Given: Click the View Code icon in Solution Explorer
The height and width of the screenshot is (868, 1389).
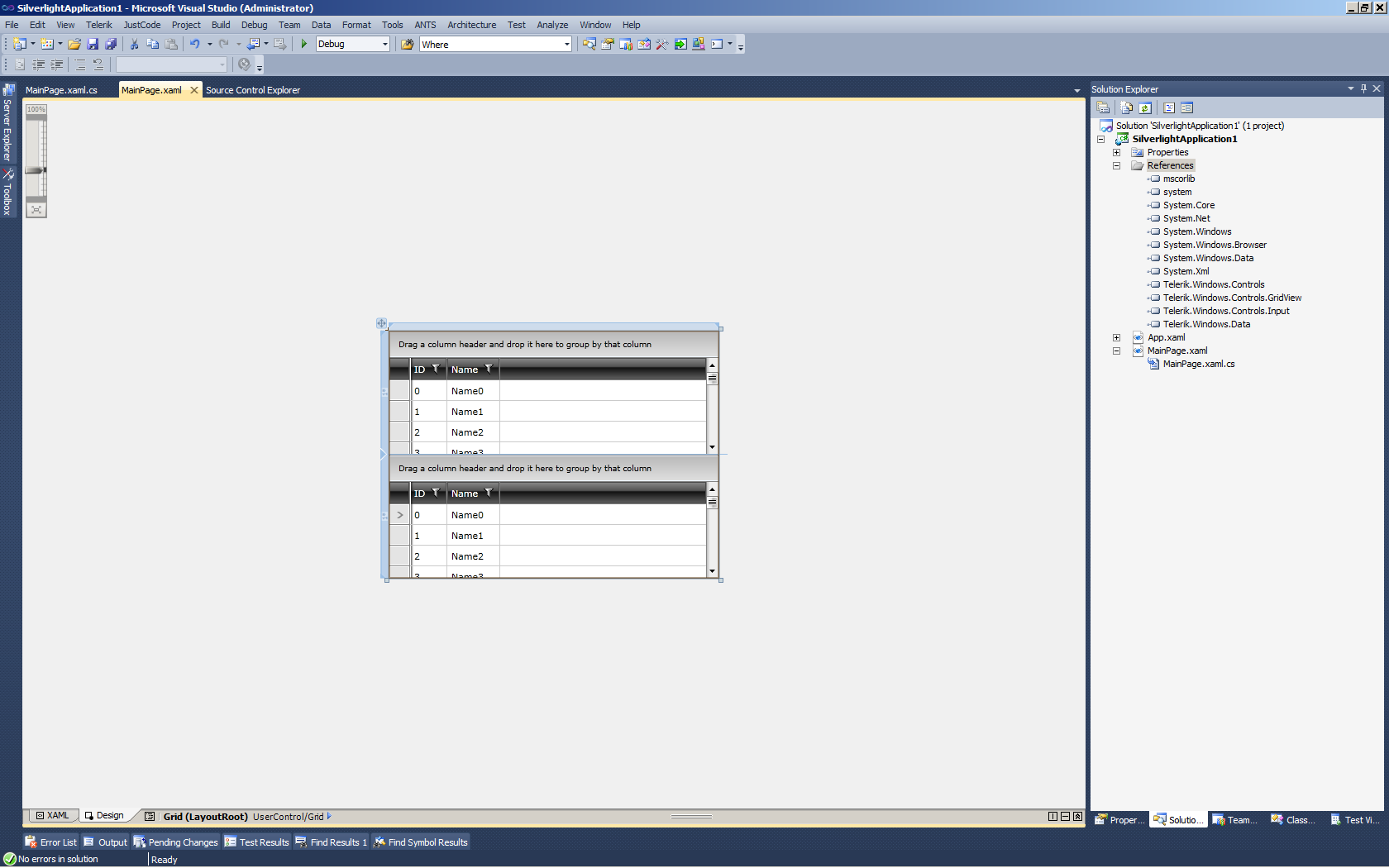Looking at the screenshot, I should click(x=1169, y=107).
